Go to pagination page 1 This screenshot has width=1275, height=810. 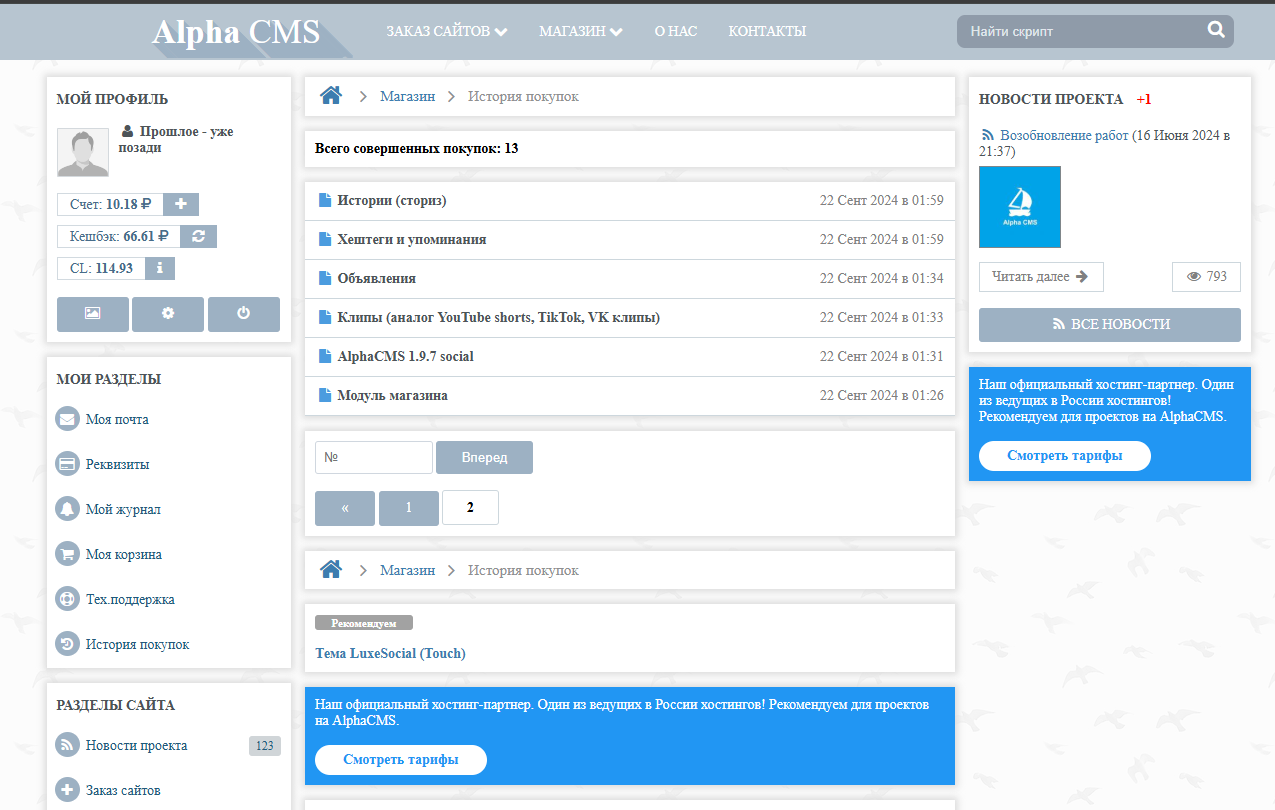coord(408,507)
